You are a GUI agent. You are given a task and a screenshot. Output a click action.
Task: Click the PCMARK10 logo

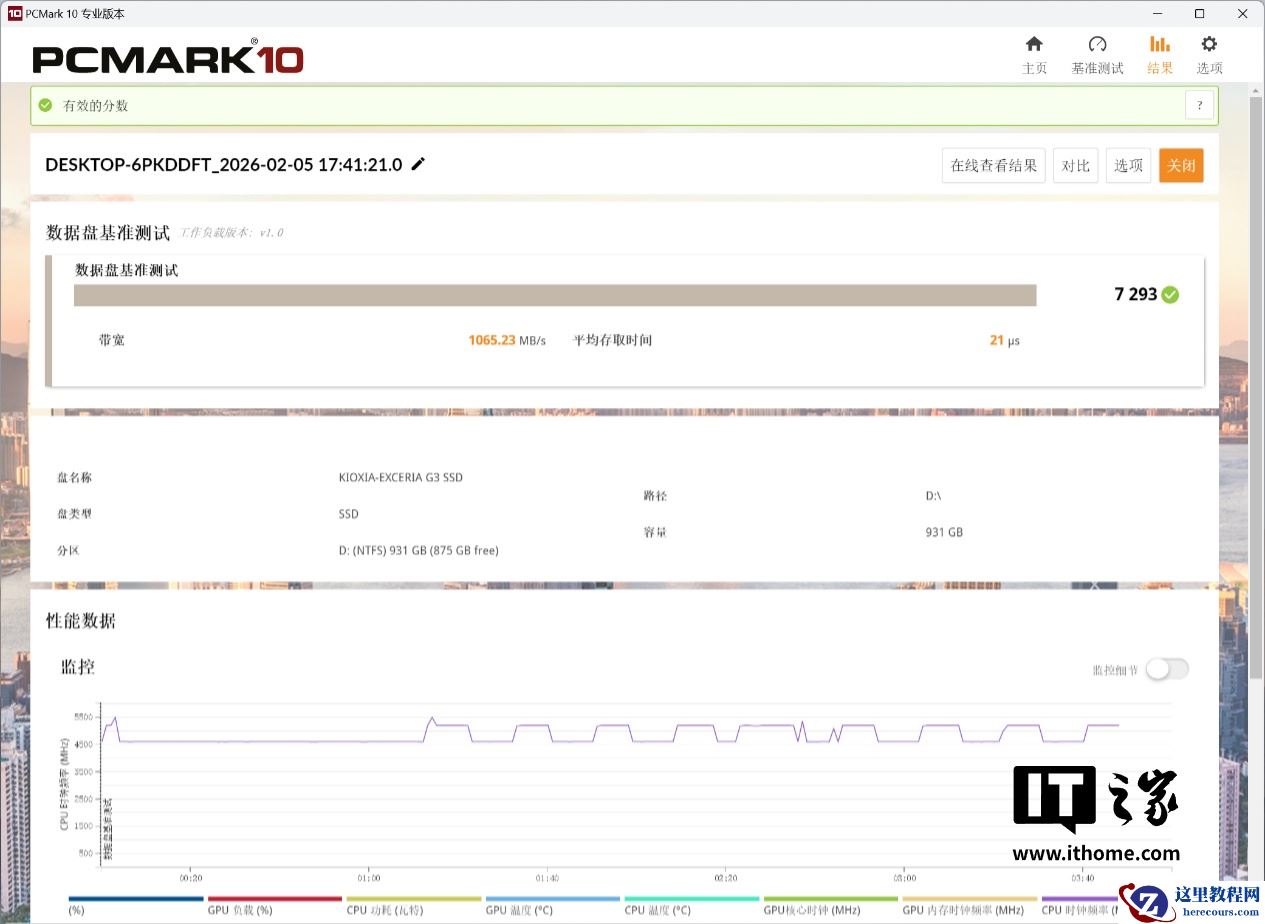pos(167,57)
